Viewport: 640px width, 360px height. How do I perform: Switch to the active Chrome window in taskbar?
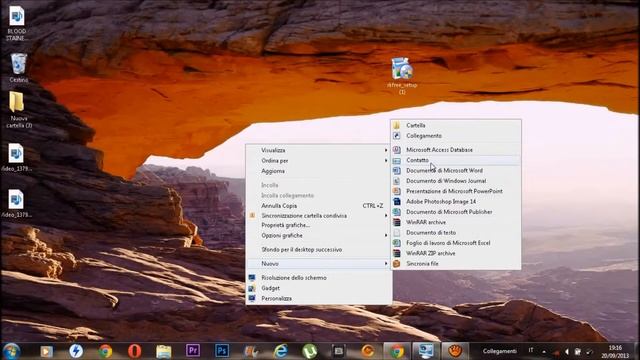click(x=397, y=351)
